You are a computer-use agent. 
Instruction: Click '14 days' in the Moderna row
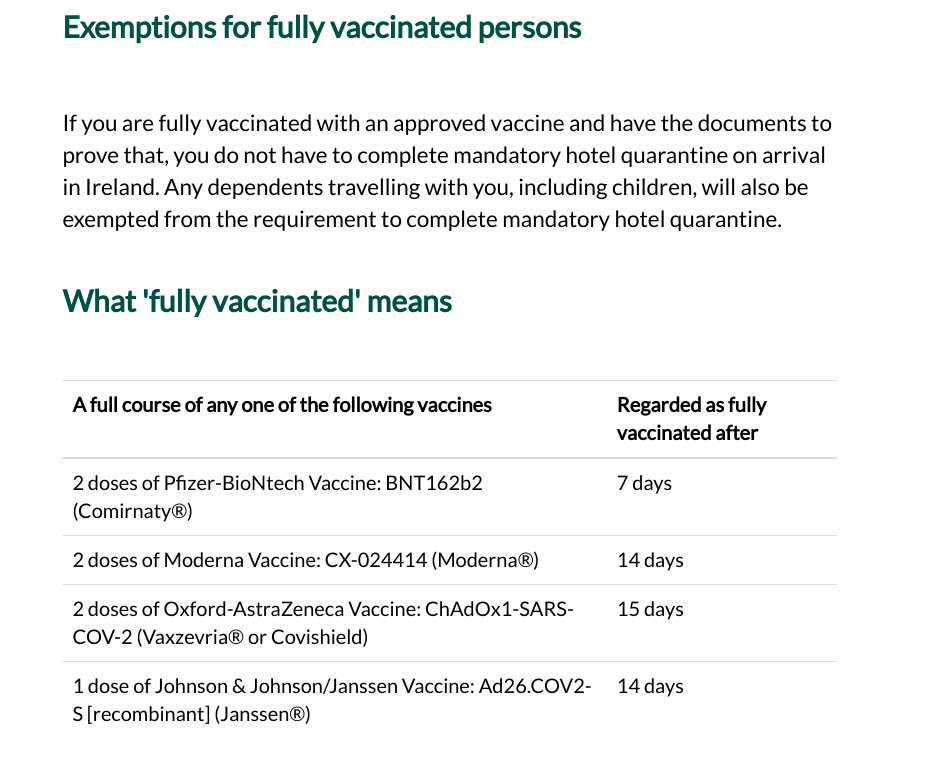pos(650,560)
